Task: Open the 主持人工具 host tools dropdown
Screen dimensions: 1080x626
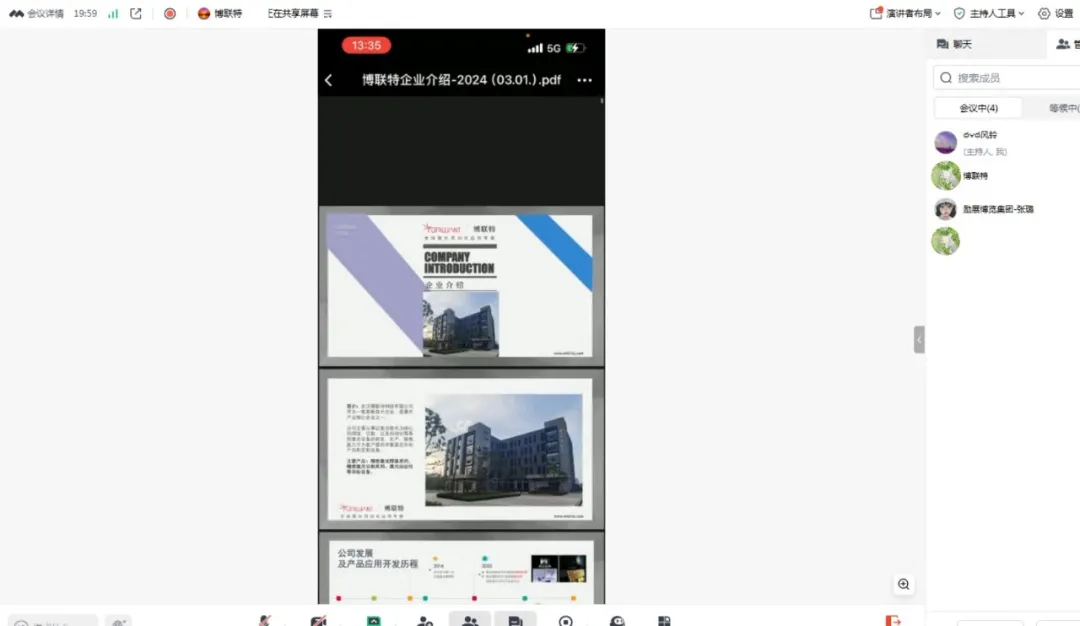Action: [x=989, y=13]
